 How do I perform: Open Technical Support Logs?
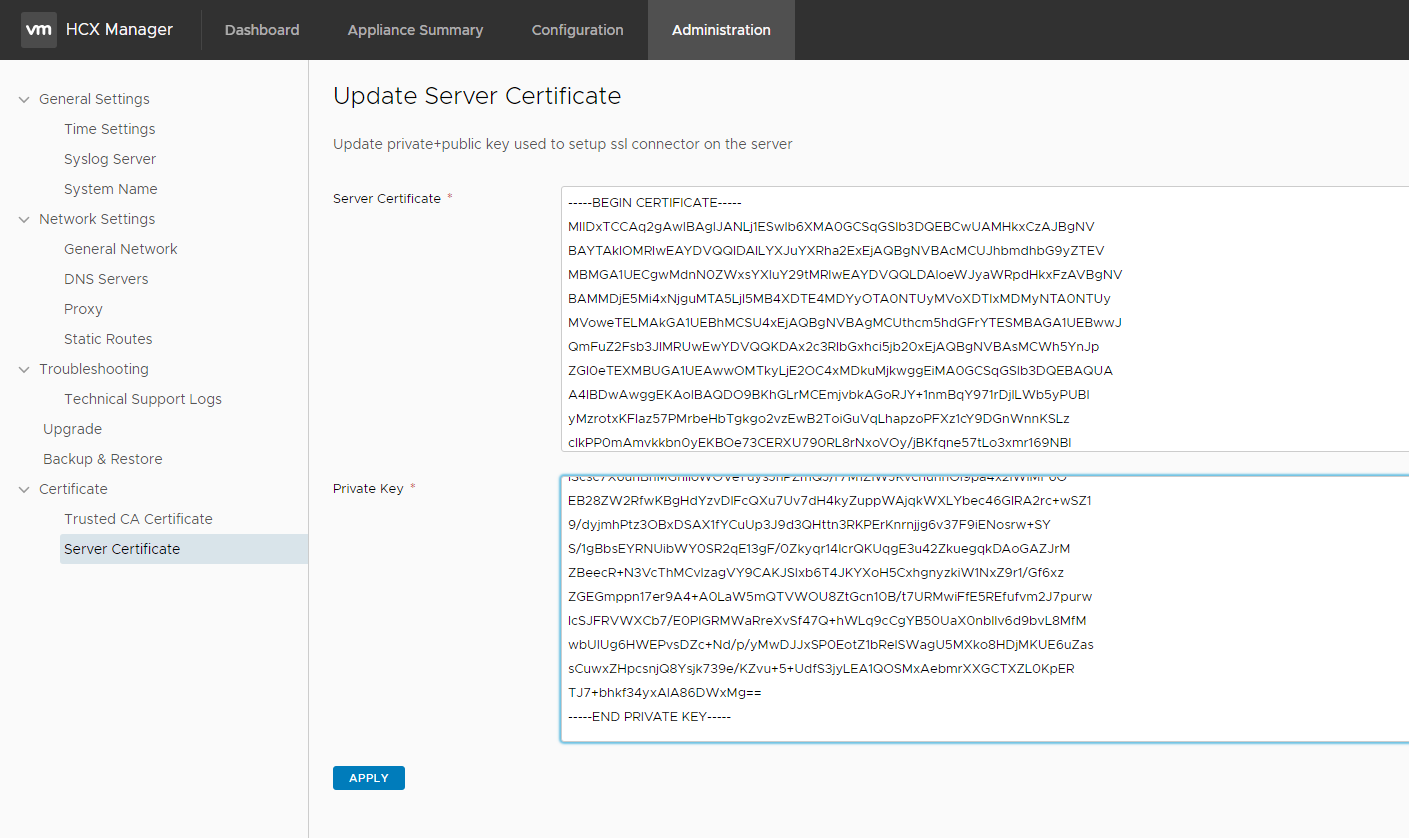(x=143, y=399)
